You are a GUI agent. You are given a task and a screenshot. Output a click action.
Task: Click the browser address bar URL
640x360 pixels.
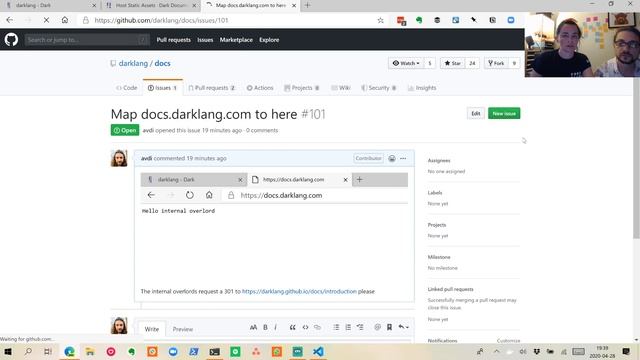(x=161, y=20)
